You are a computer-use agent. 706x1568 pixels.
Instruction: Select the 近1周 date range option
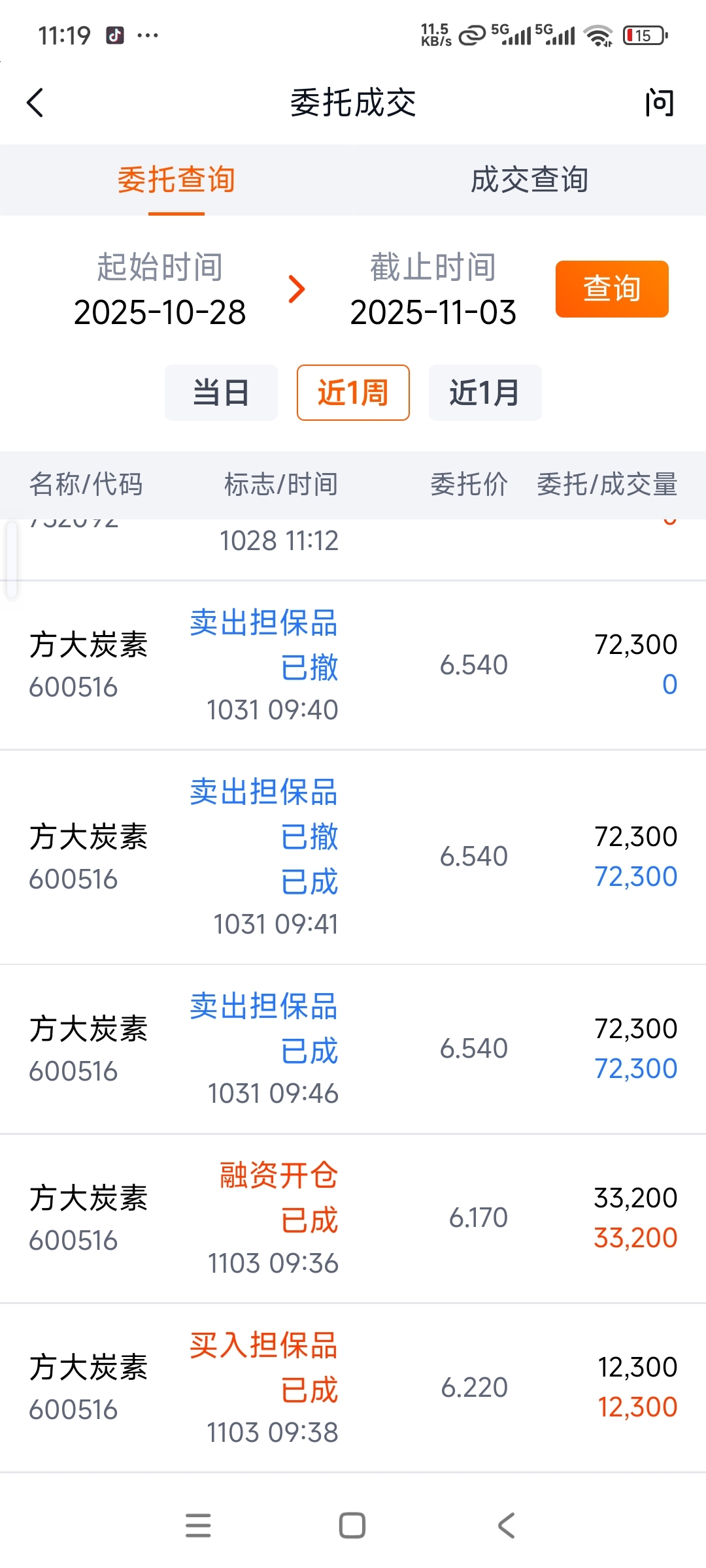[x=353, y=393]
